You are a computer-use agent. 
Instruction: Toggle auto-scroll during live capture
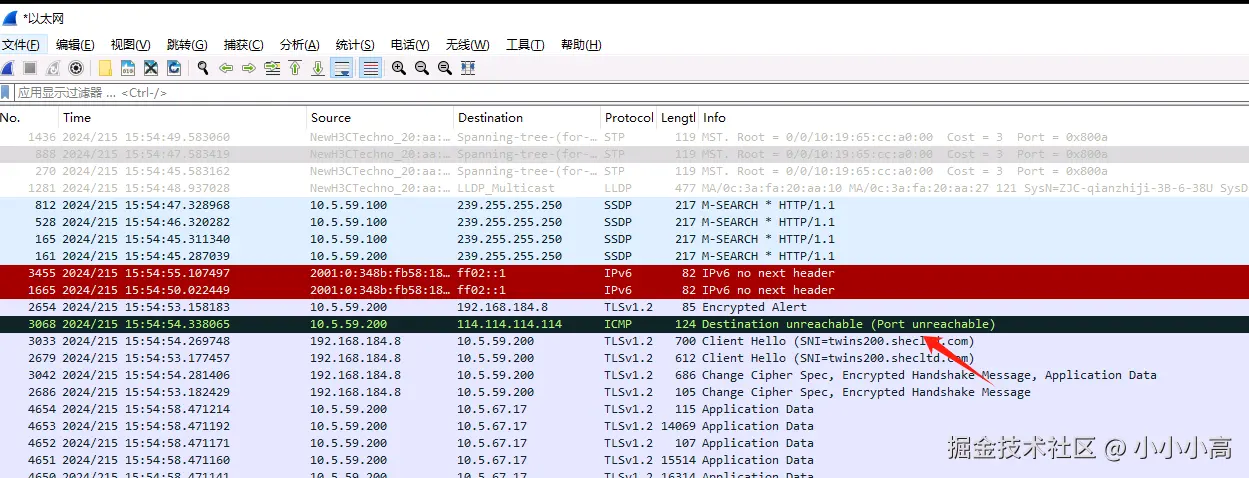[343, 68]
